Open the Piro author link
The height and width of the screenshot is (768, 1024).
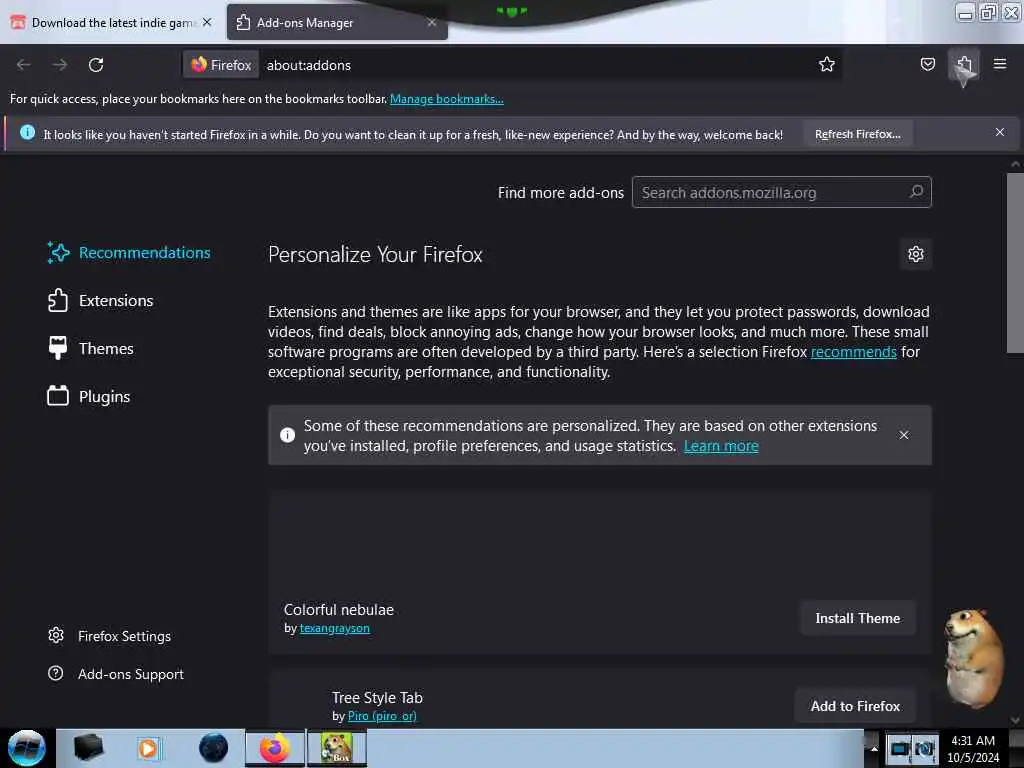click(x=382, y=716)
